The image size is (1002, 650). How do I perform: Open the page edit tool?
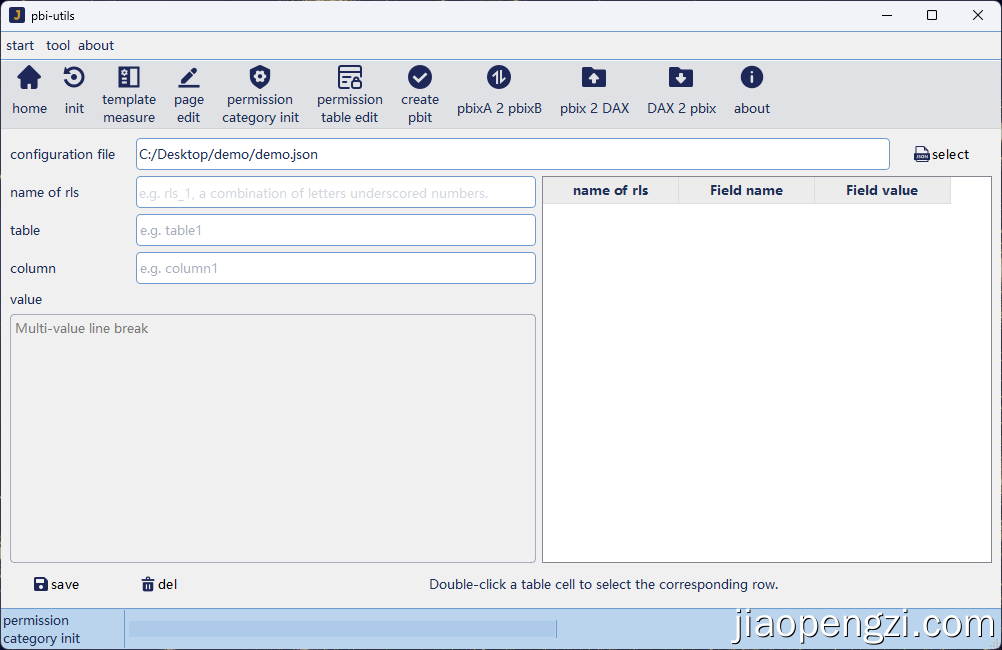(188, 78)
